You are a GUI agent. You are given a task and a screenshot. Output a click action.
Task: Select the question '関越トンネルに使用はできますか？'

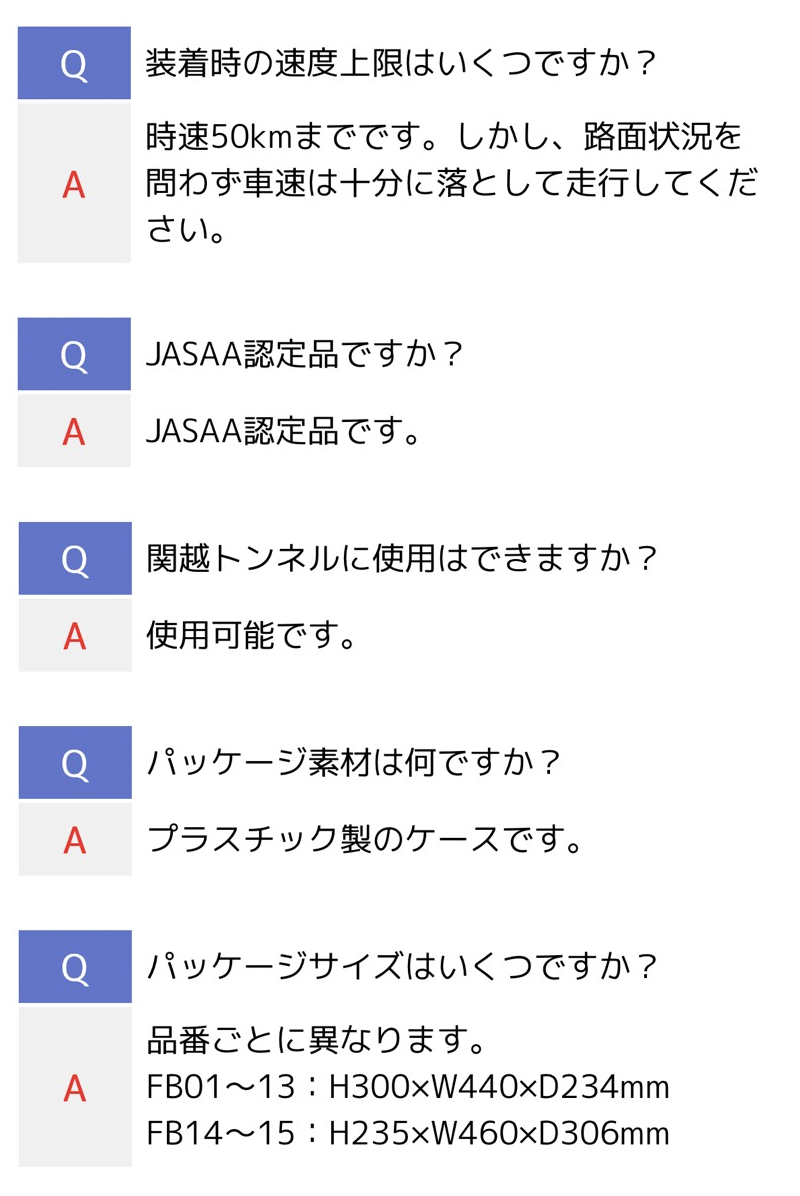point(402,558)
